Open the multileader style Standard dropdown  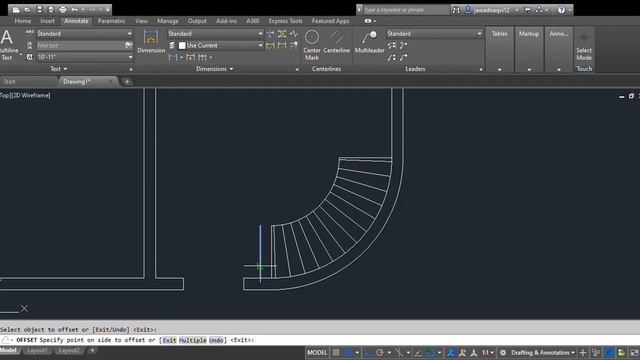(x=435, y=33)
